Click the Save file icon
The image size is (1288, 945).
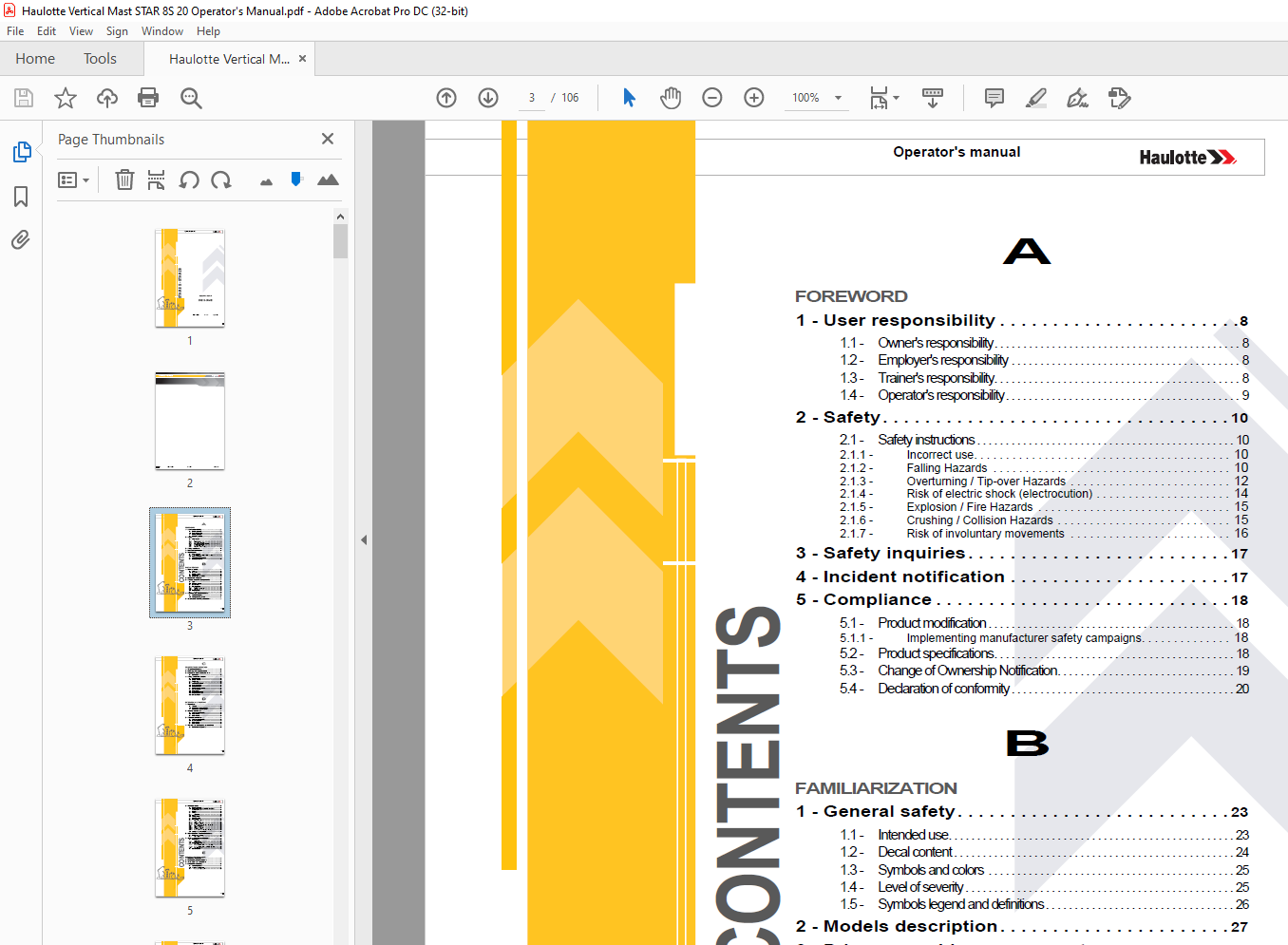click(24, 98)
